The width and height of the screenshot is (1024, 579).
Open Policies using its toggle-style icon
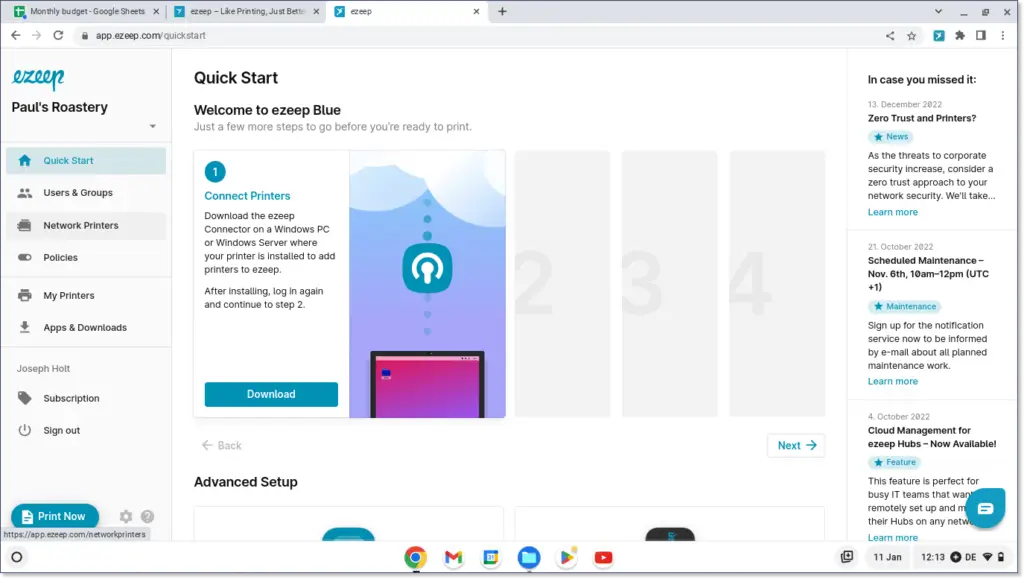[22, 257]
